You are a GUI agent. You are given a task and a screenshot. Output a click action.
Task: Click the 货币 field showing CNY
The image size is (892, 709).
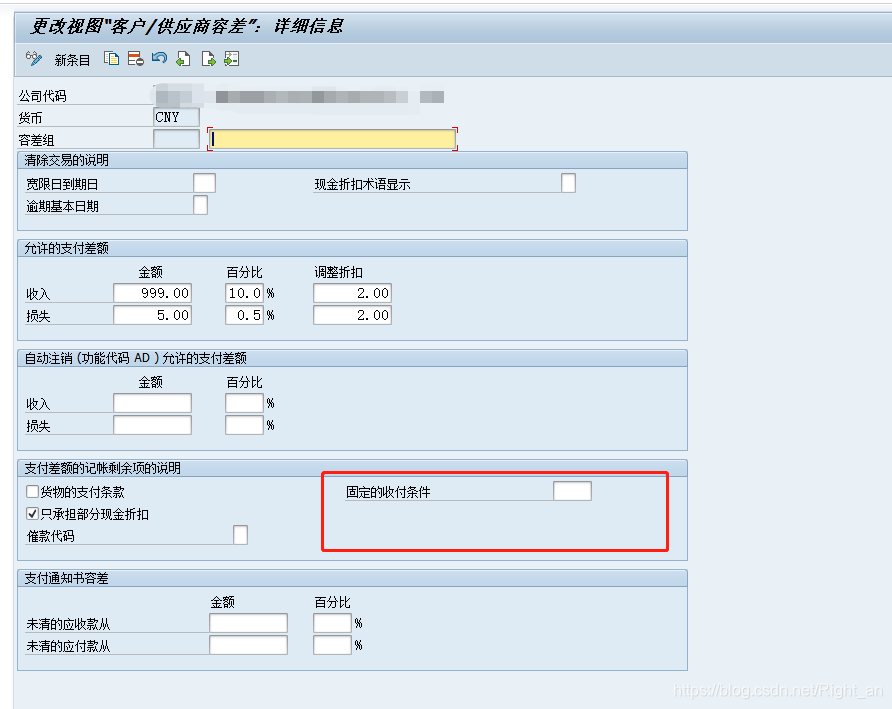176,117
